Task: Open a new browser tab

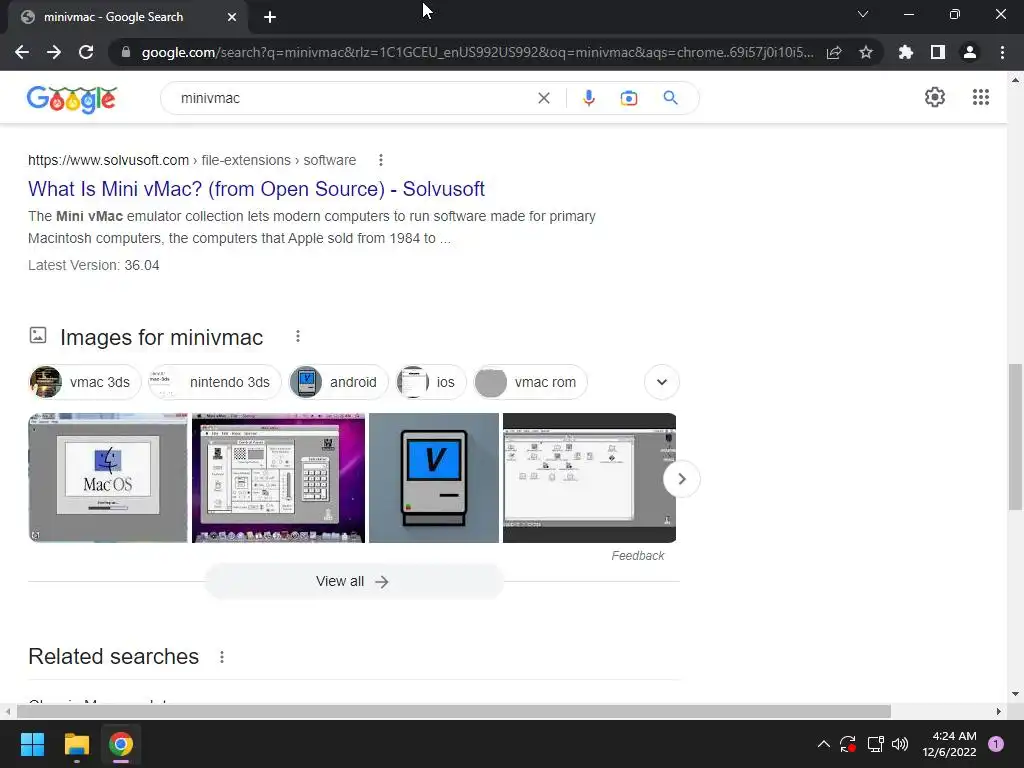Action: [270, 17]
